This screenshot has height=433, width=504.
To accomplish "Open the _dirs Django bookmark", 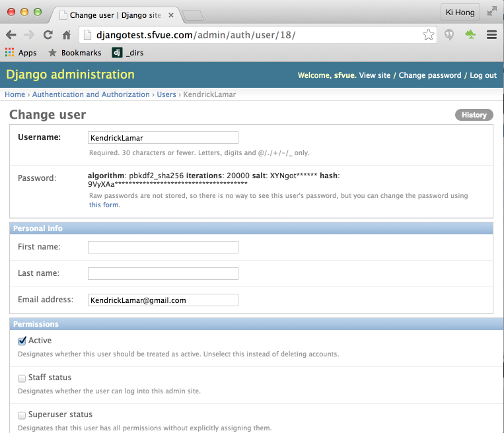I will pos(128,53).
